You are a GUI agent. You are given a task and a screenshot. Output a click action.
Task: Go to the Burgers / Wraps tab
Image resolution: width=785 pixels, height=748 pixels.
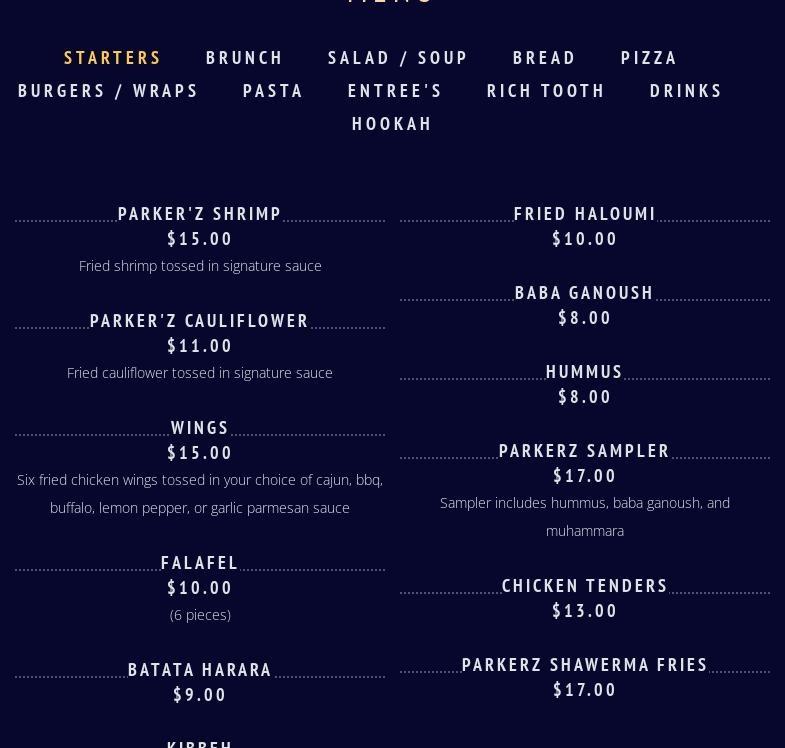tap(109, 91)
